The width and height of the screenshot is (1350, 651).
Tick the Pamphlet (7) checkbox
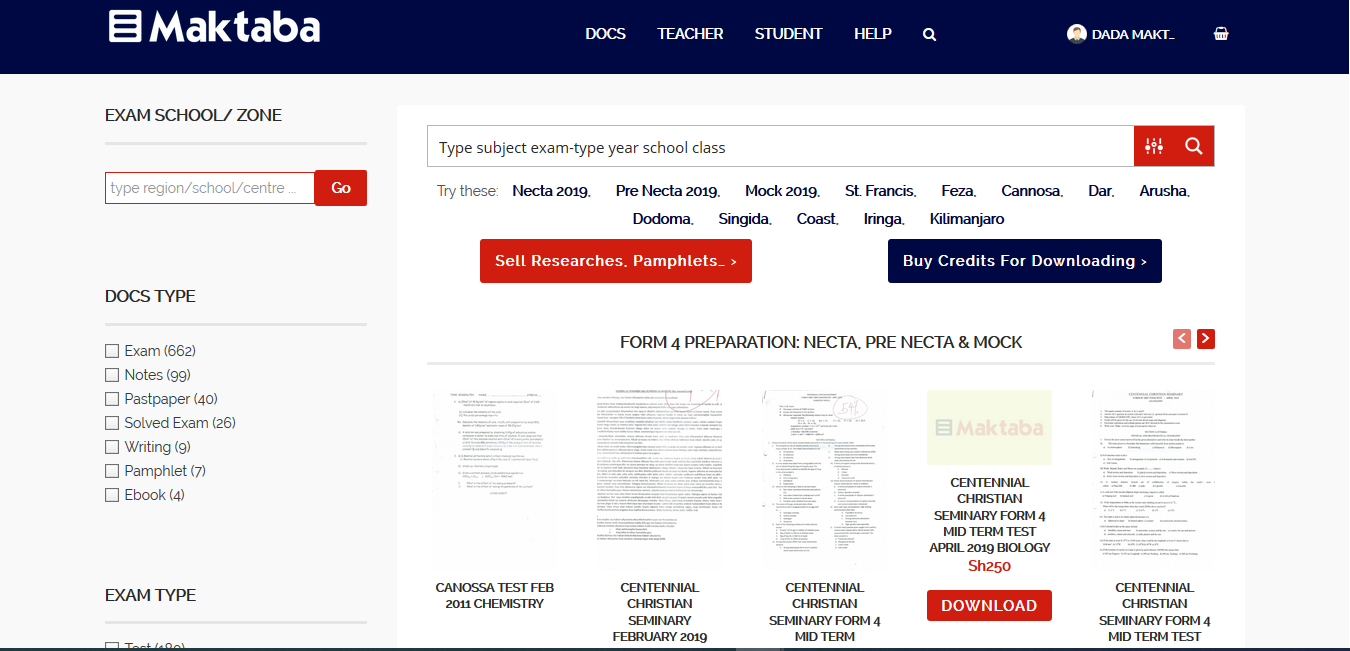112,471
